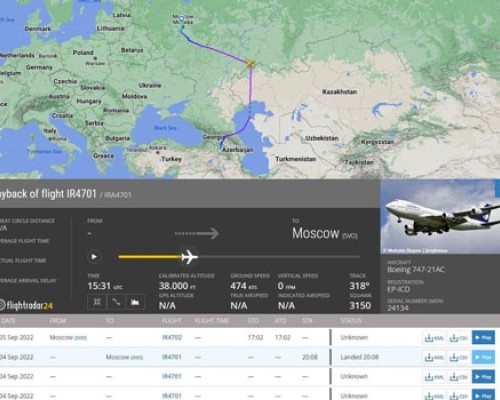Click the EP-ICD registration

(399, 289)
